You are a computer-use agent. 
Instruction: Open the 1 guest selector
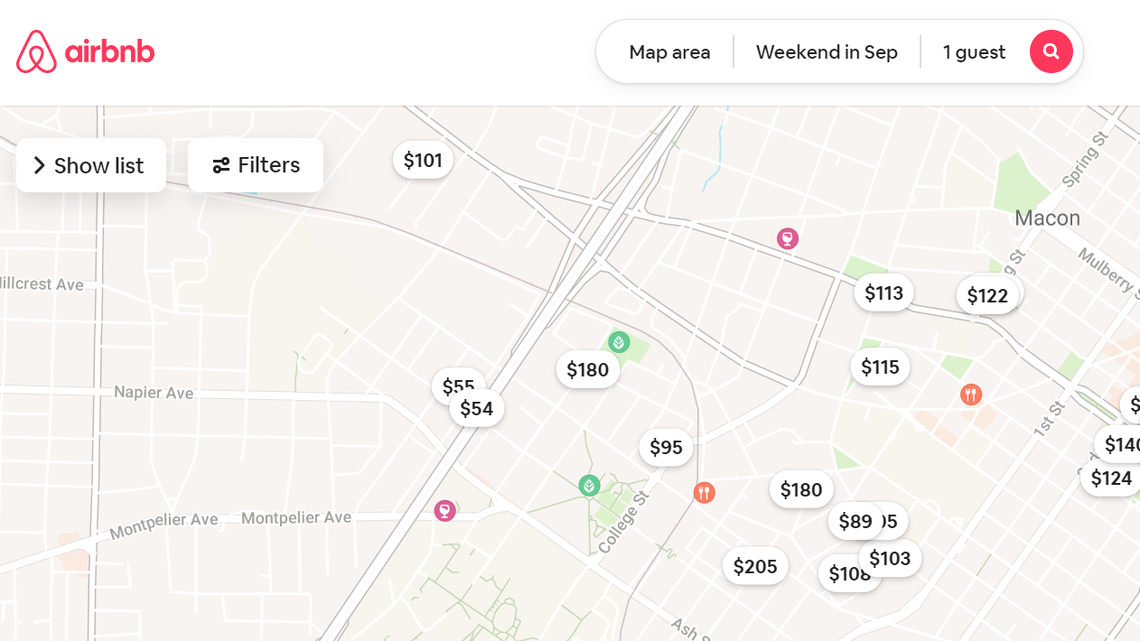[974, 51]
